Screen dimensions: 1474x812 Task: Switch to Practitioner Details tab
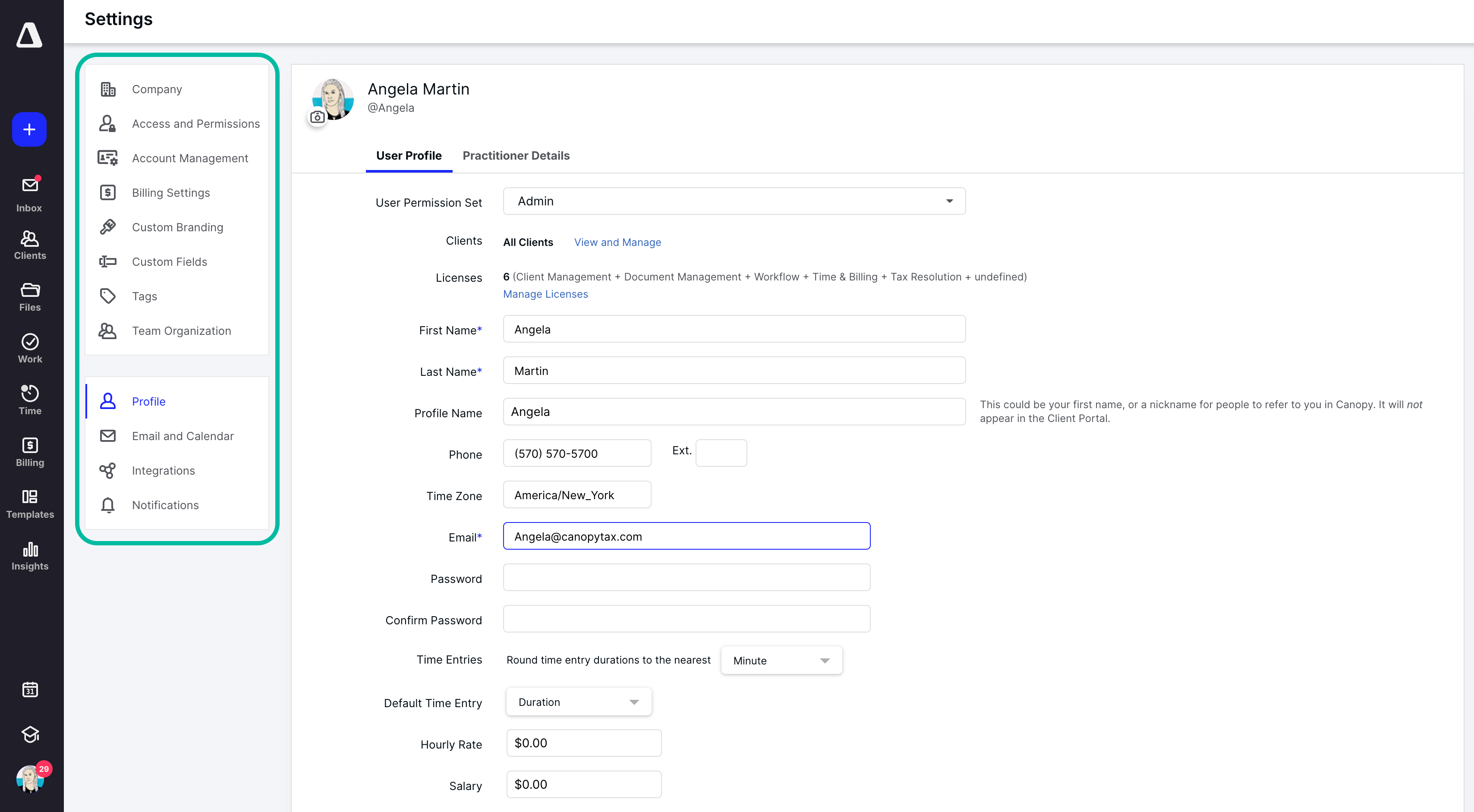coord(516,156)
